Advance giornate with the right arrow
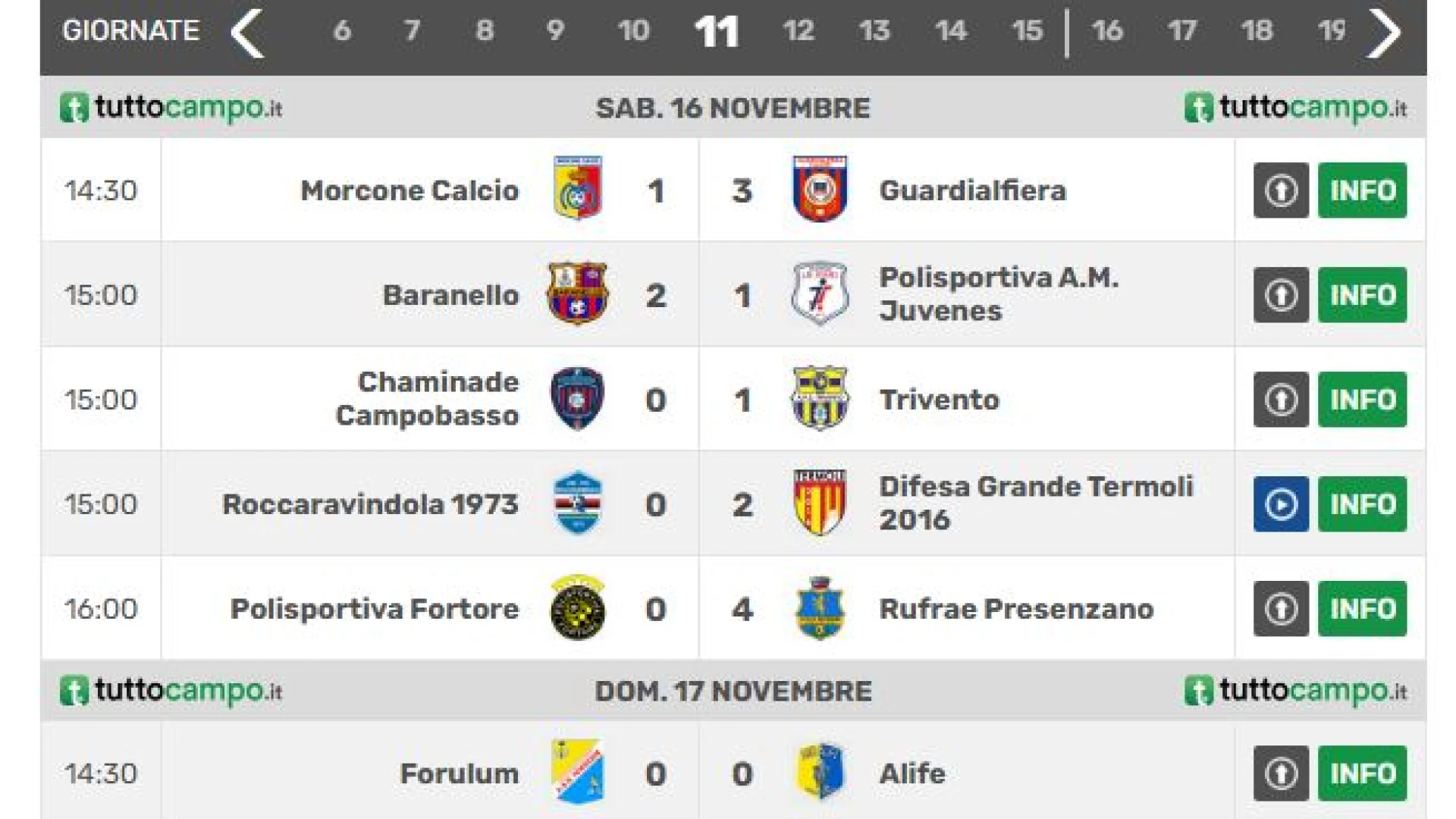This screenshot has width=1456, height=819. click(x=1384, y=33)
